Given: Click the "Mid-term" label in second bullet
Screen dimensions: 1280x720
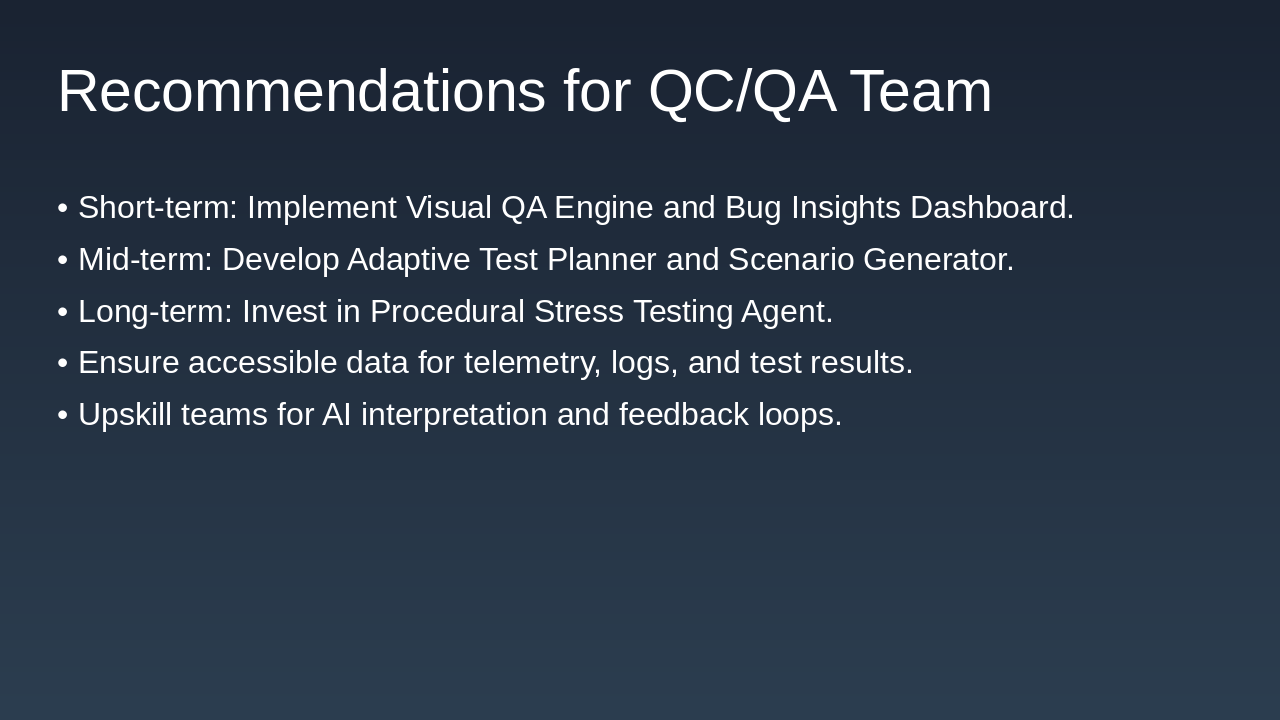Looking at the screenshot, I should click(x=144, y=260).
